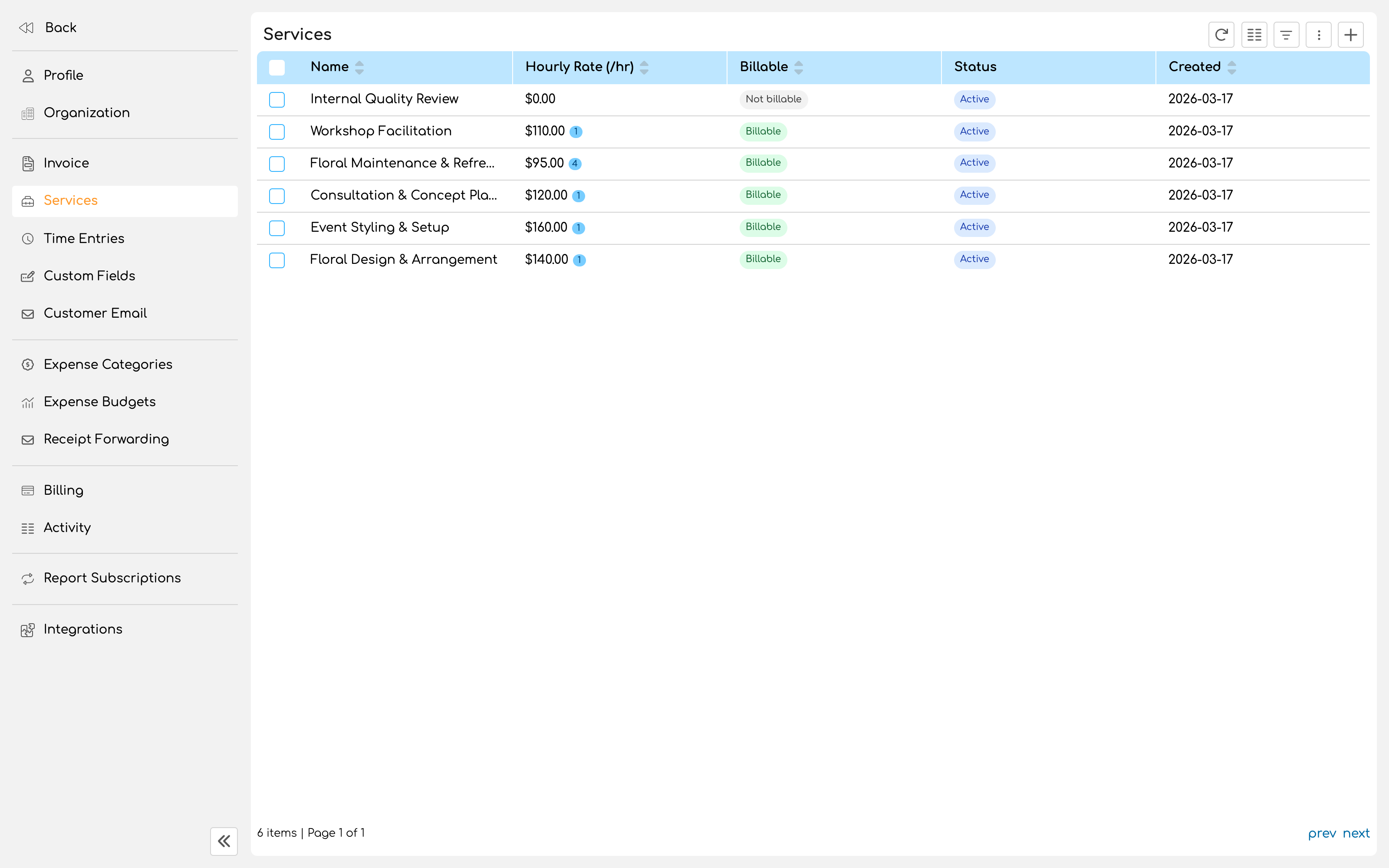
Task: Click the refresh icon in Services toolbar
Action: pyautogui.click(x=1221, y=35)
